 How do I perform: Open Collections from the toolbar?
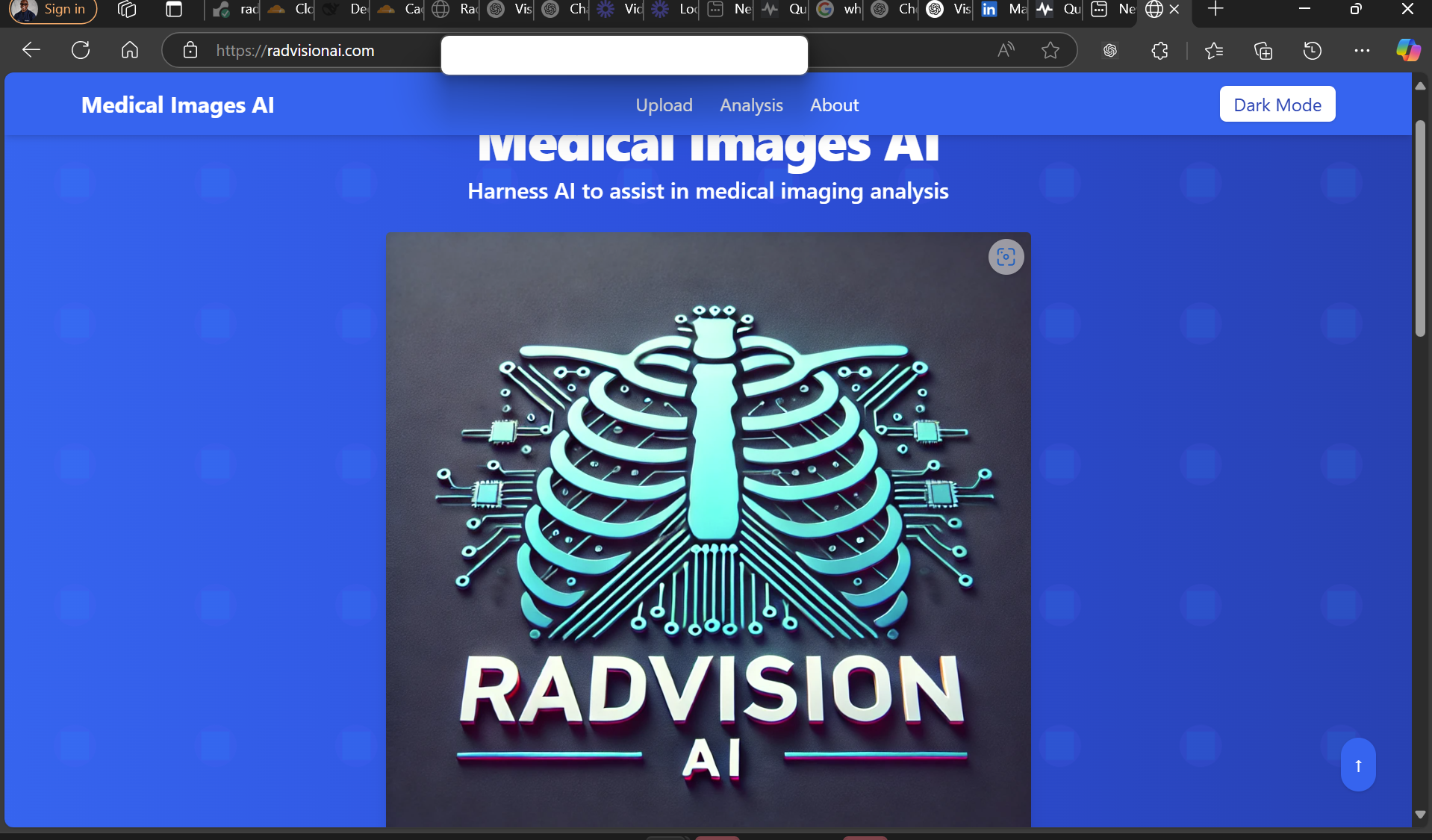(x=1263, y=50)
